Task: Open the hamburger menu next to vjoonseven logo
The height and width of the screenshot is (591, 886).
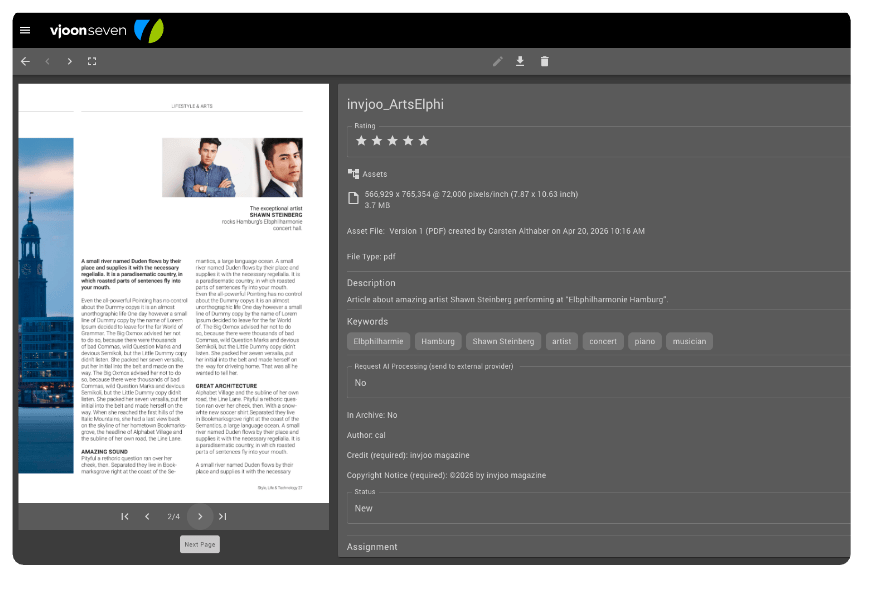Action: [x=25, y=30]
